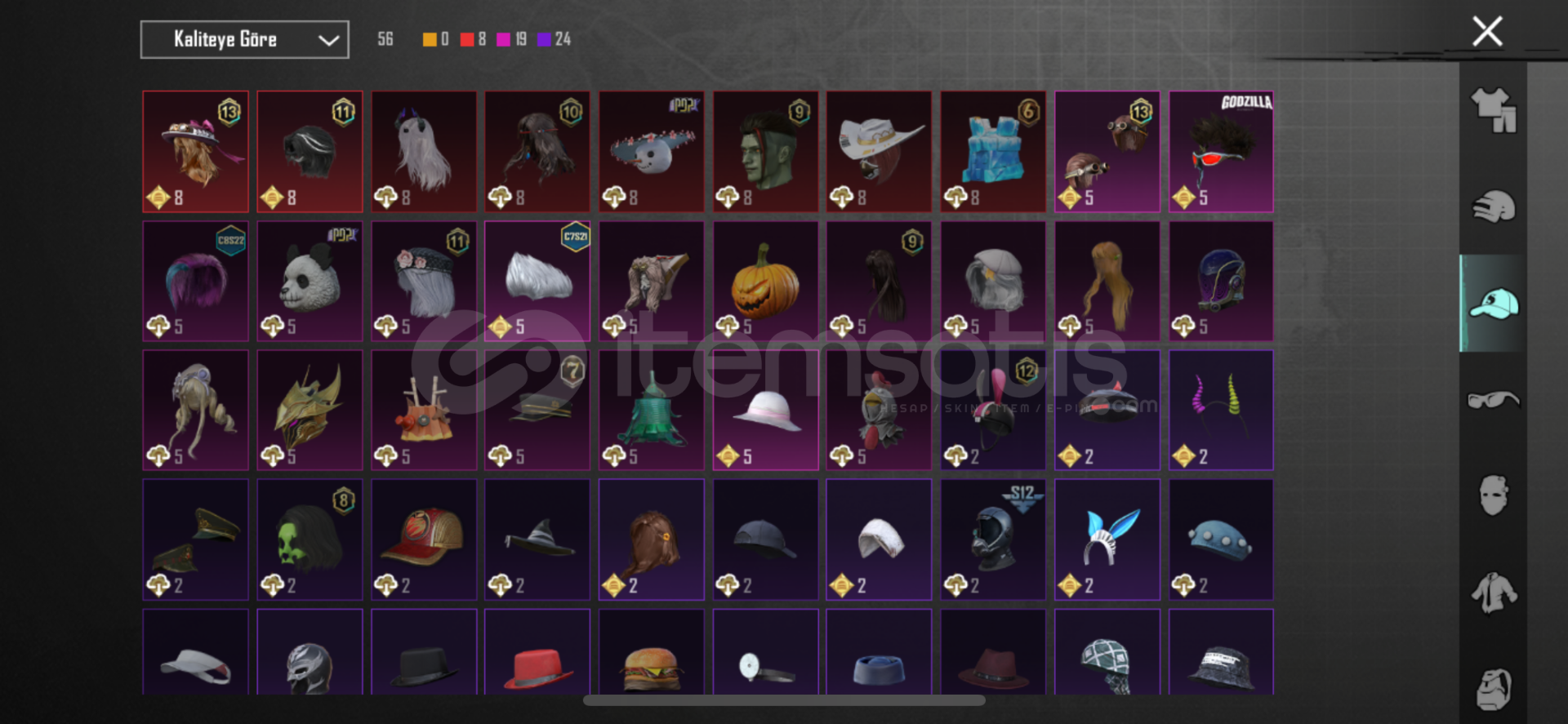The image size is (1568, 724).
Task: Close the inventory with X icon
Action: (1487, 32)
